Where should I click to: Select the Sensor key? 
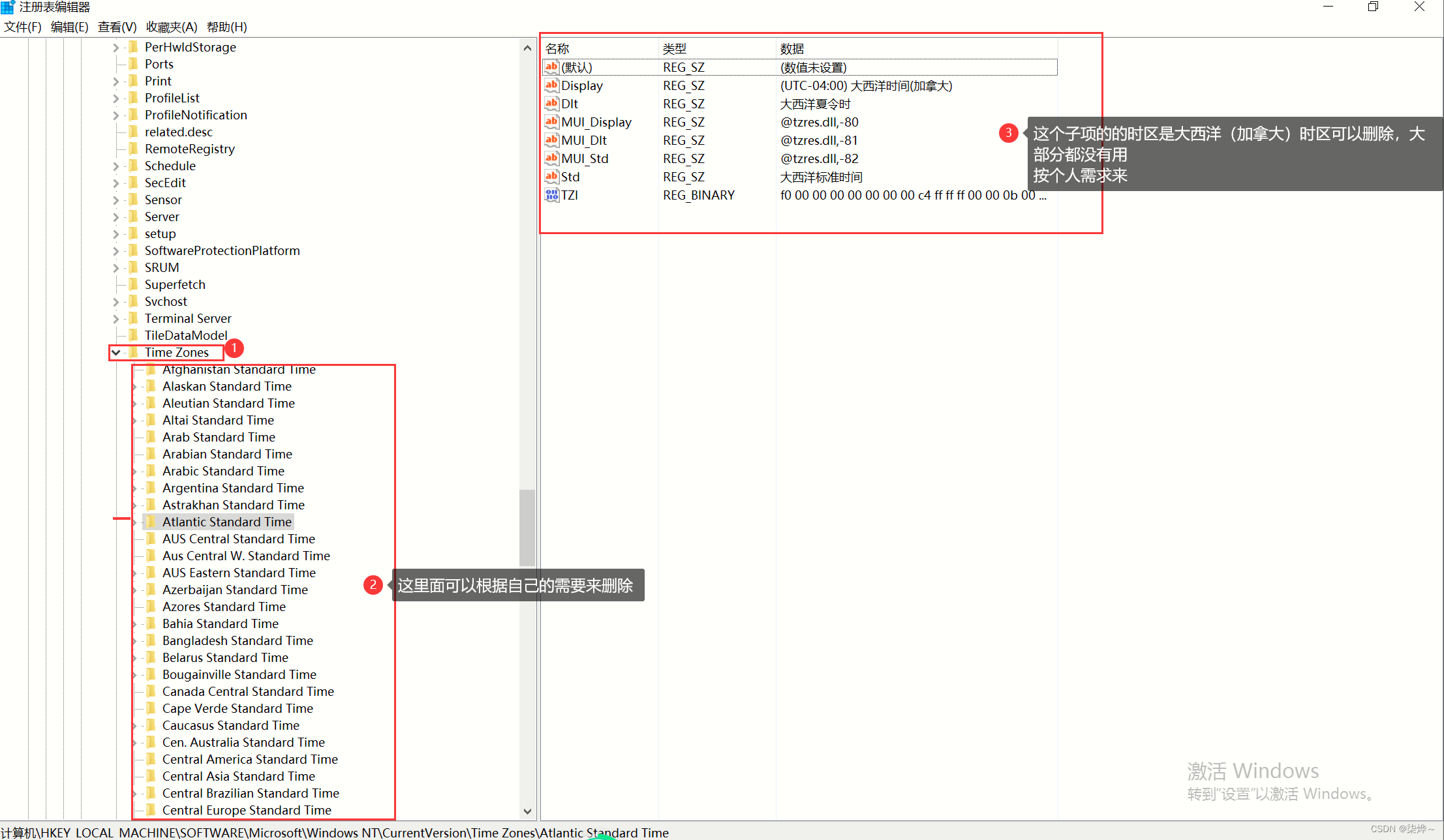[x=163, y=200]
